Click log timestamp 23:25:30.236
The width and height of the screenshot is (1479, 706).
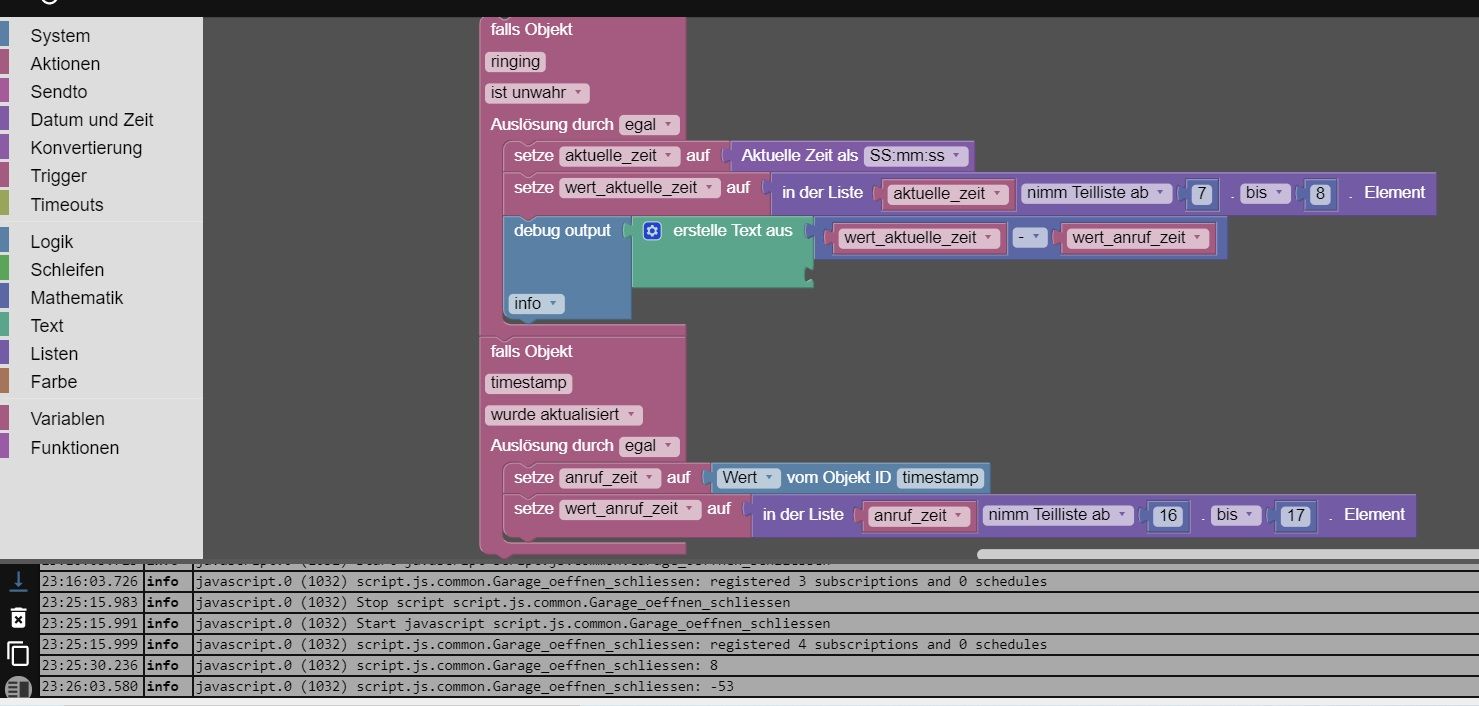point(91,665)
